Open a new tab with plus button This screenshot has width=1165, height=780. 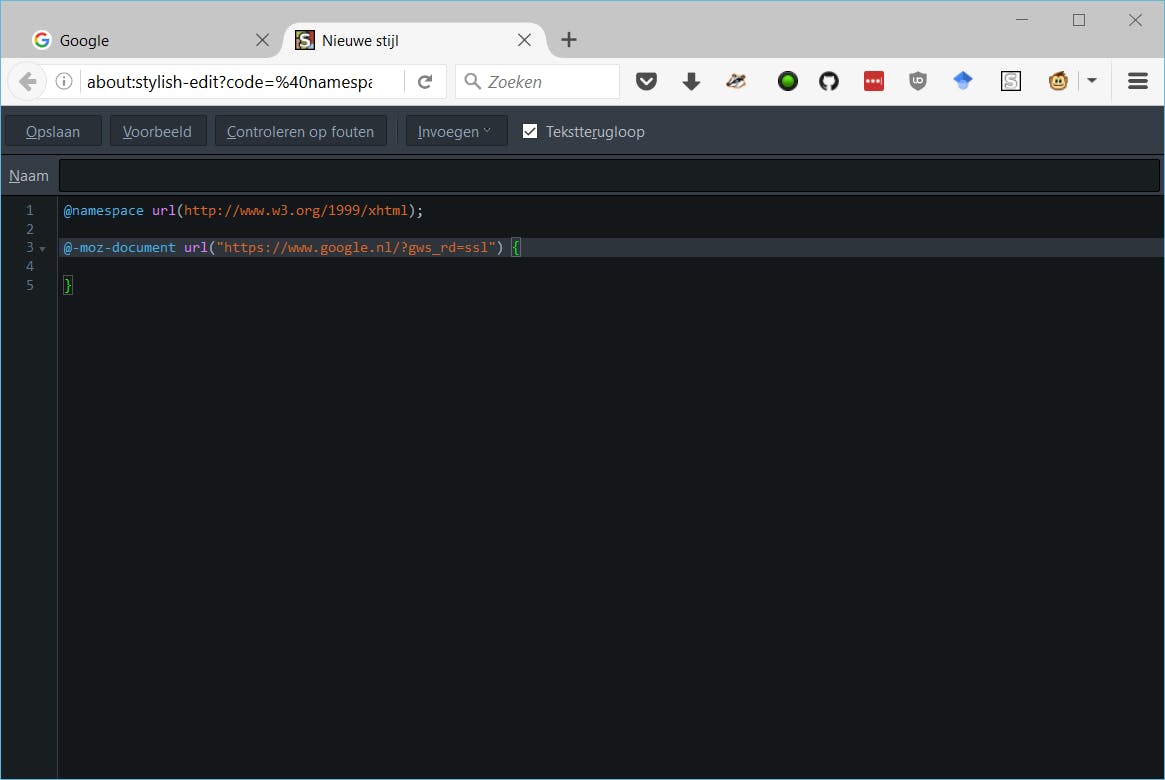(x=568, y=40)
